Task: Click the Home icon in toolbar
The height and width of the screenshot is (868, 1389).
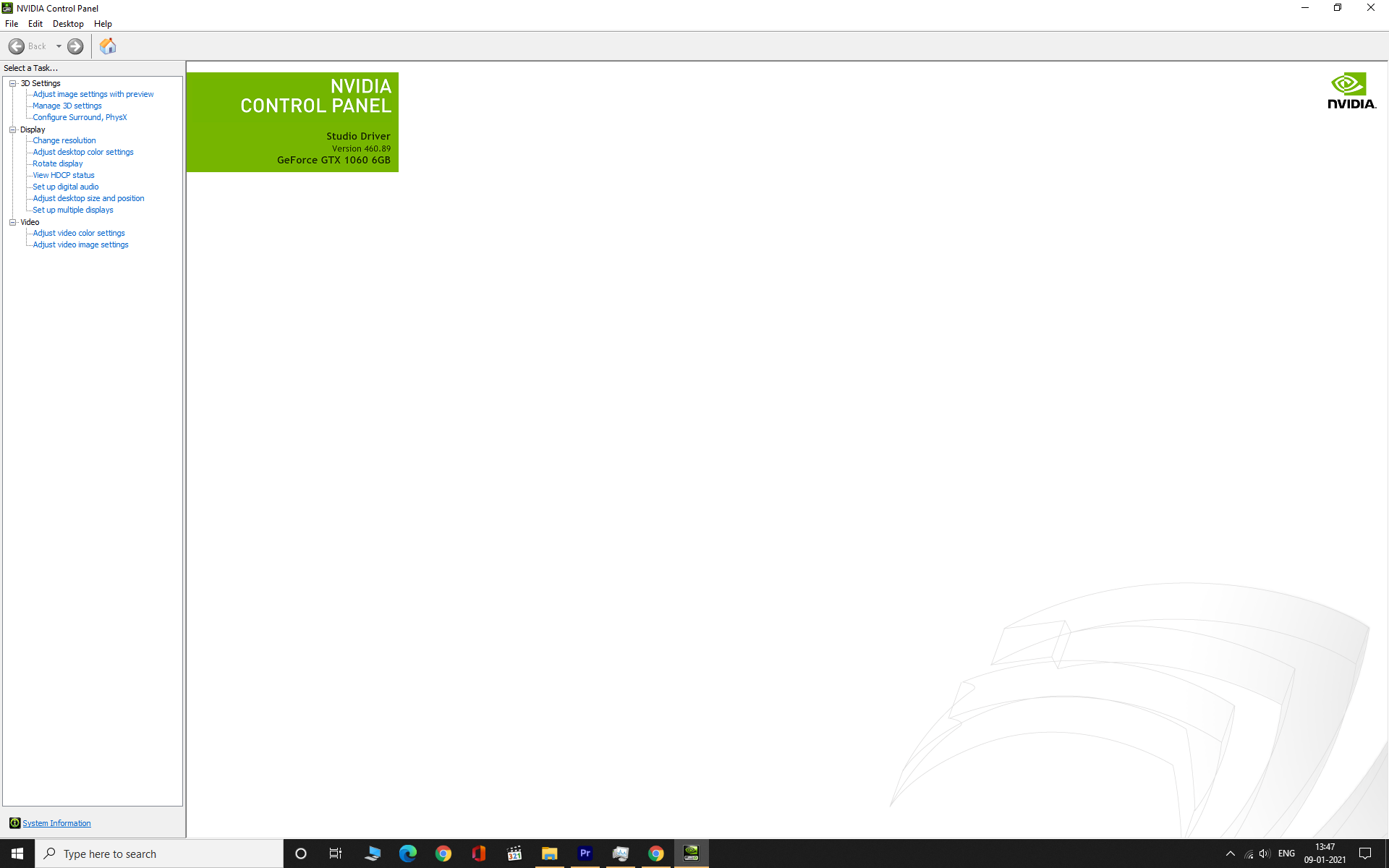Action: pos(108,46)
